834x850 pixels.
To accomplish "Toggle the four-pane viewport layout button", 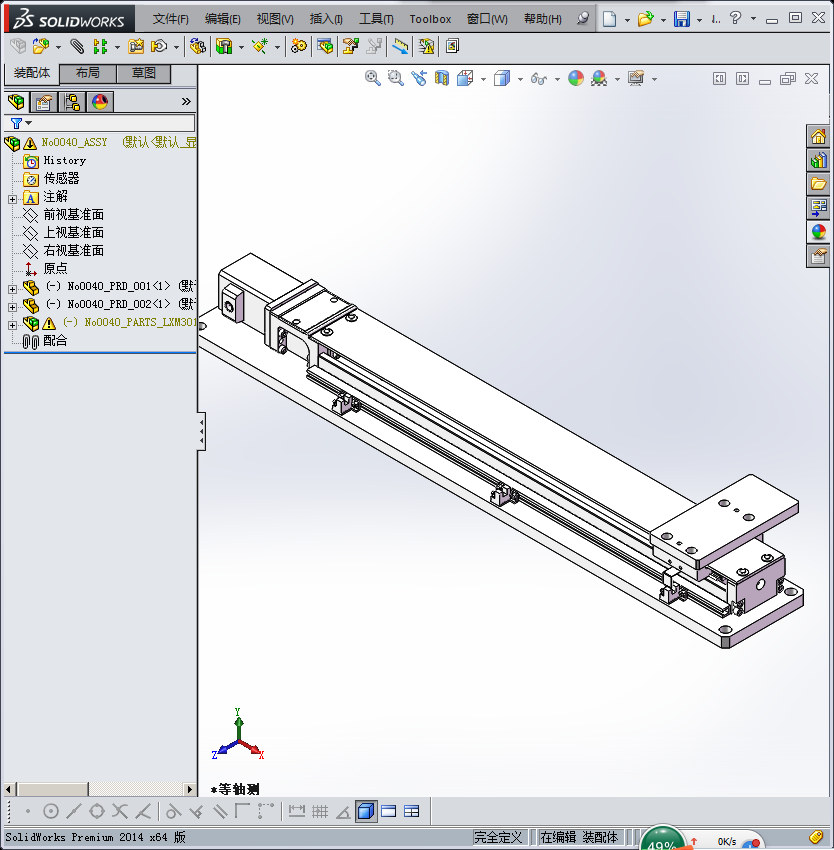I will pos(412,811).
